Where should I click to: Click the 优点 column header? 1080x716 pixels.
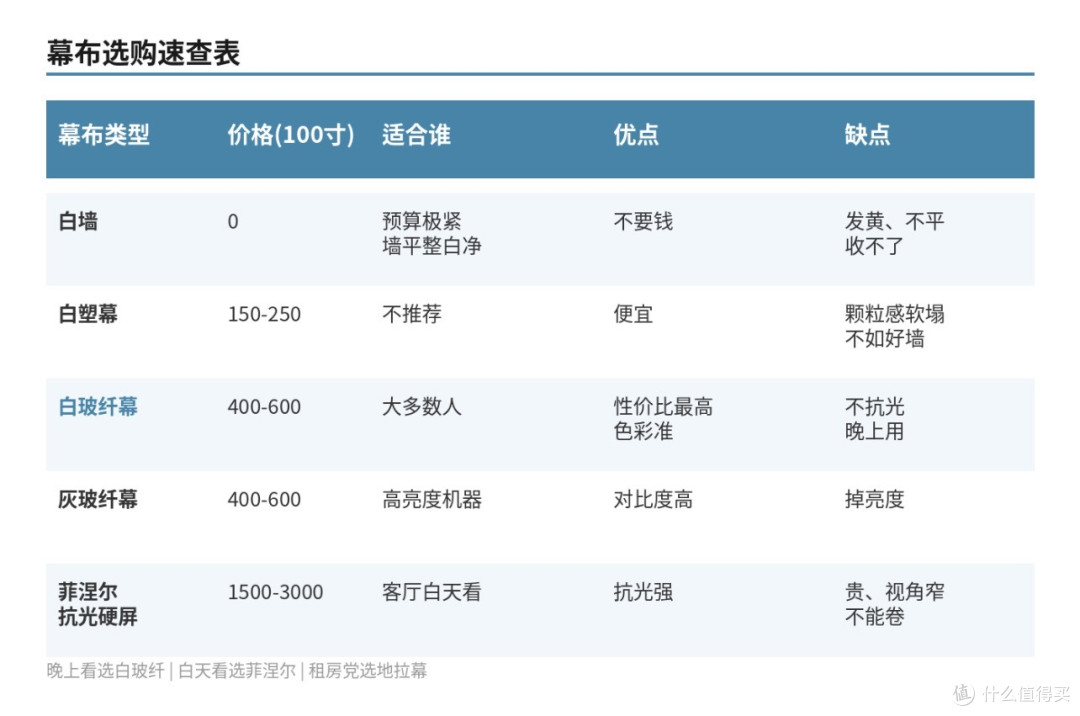[x=636, y=134]
